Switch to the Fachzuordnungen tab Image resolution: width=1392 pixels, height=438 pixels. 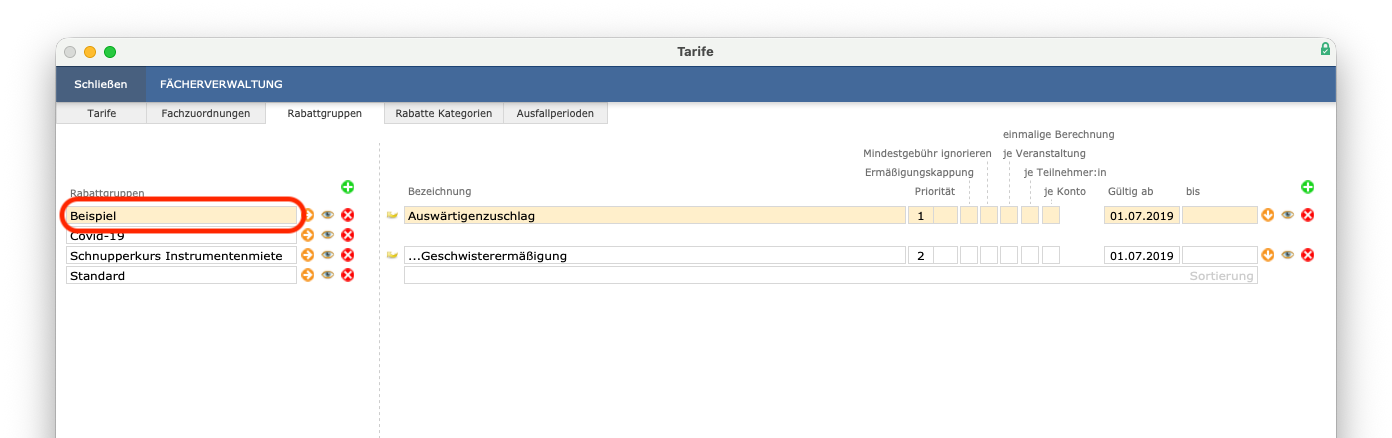point(206,113)
